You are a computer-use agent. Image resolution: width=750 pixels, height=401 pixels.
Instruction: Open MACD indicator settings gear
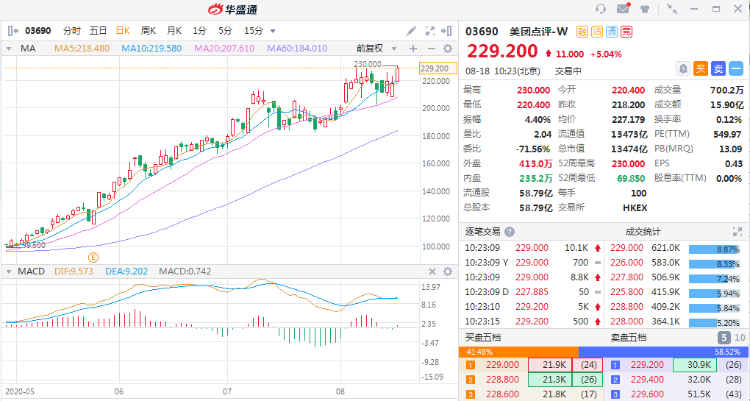pyautogui.click(x=448, y=272)
